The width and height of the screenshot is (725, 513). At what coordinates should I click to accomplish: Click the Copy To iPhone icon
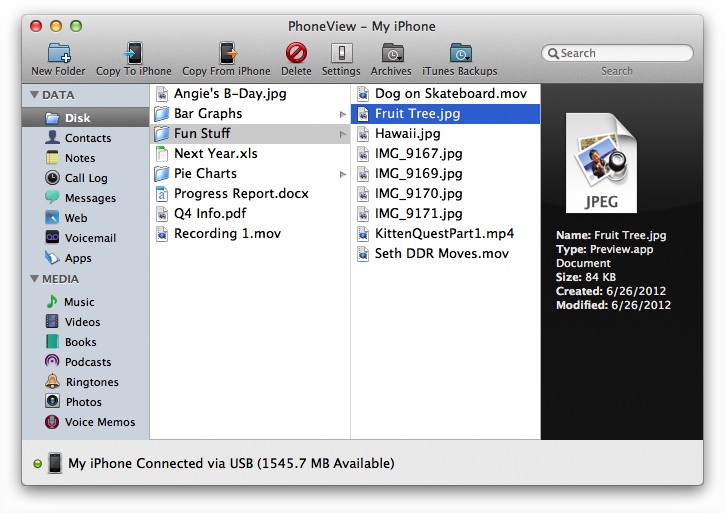133,53
